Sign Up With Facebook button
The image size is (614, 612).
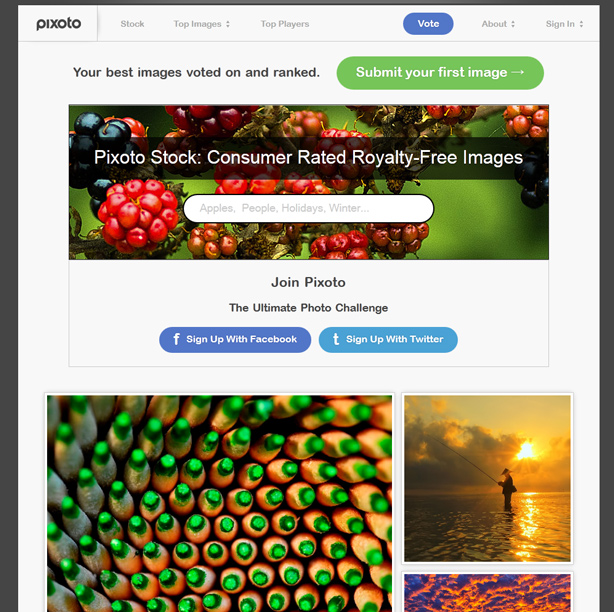pos(235,339)
